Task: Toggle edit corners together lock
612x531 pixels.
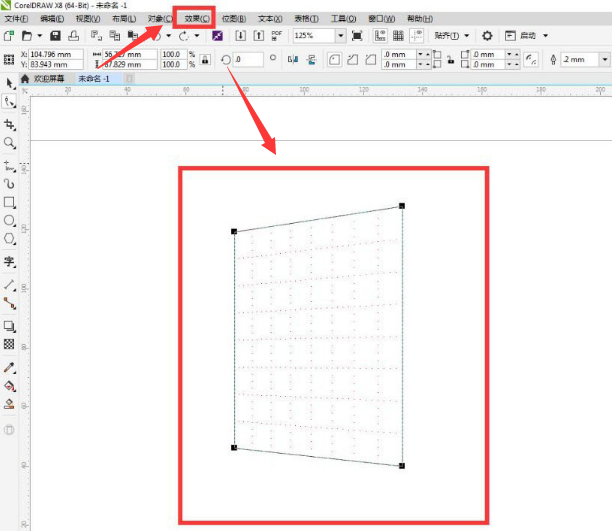Action: (x=451, y=60)
